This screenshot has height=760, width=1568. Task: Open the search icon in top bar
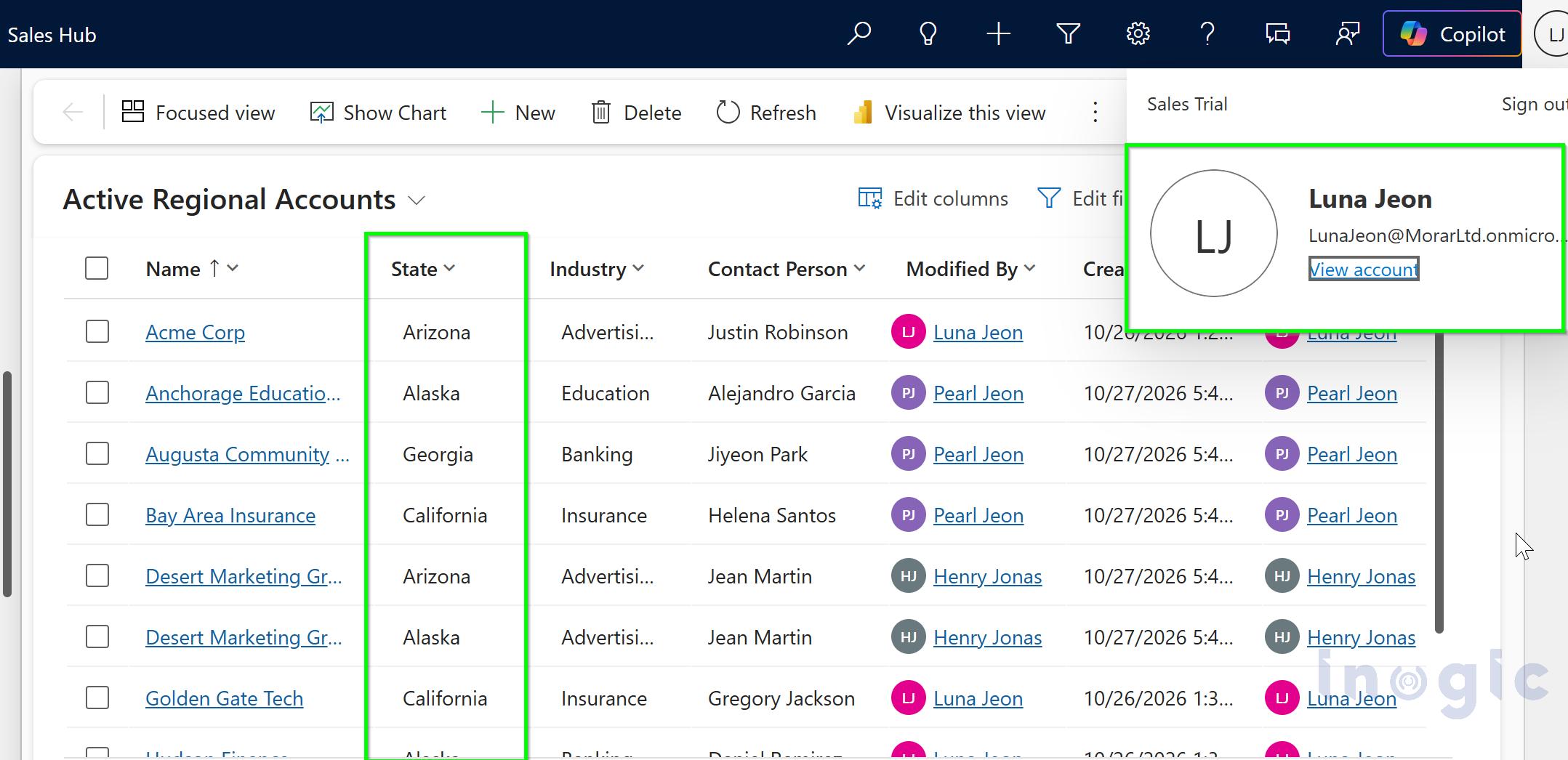(x=859, y=34)
